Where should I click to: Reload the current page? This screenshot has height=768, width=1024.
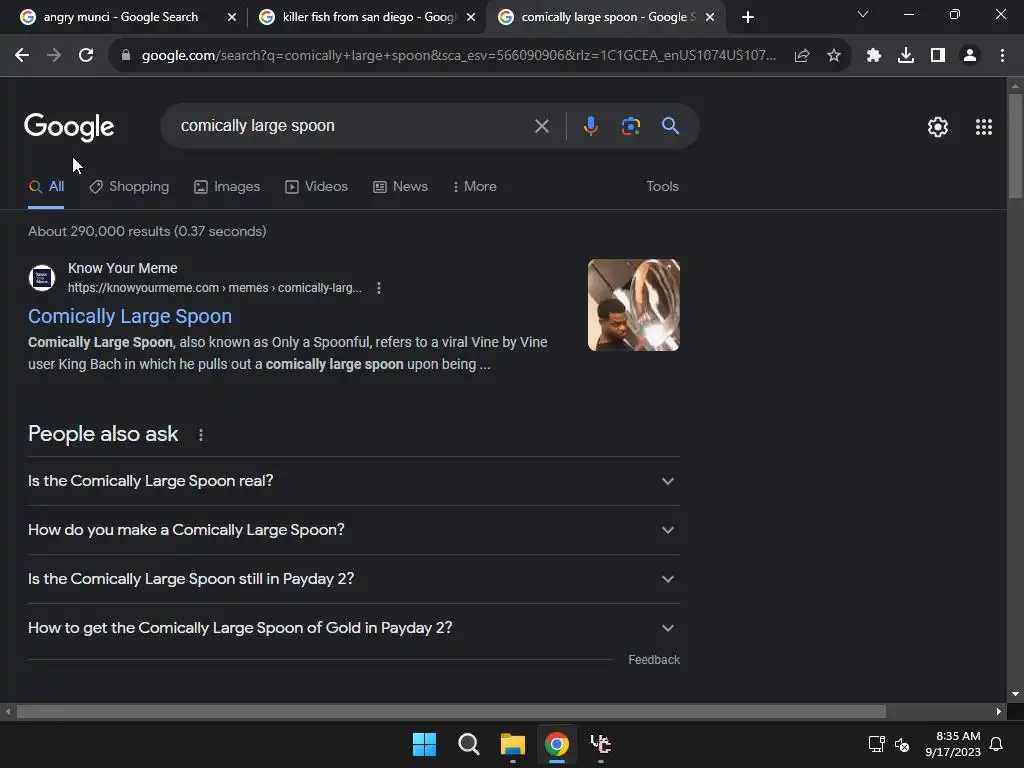[86, 56]
